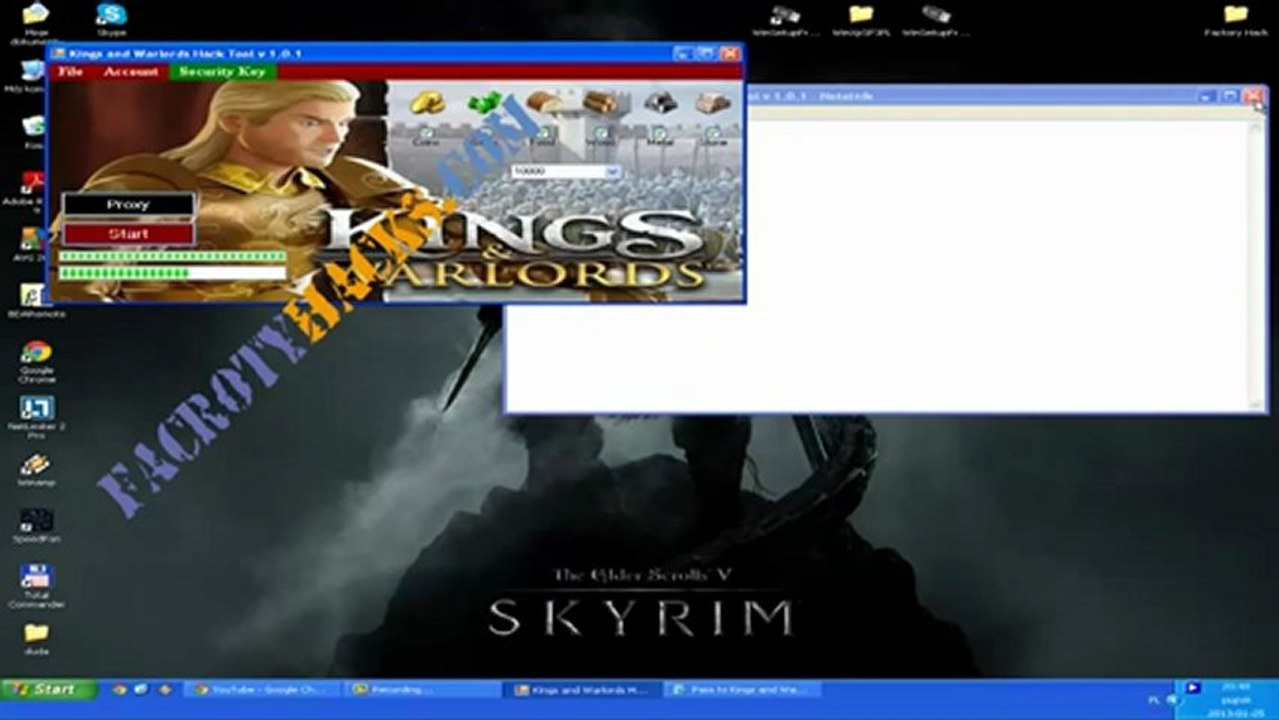Open the File menu in hack tool

[70, 72]
